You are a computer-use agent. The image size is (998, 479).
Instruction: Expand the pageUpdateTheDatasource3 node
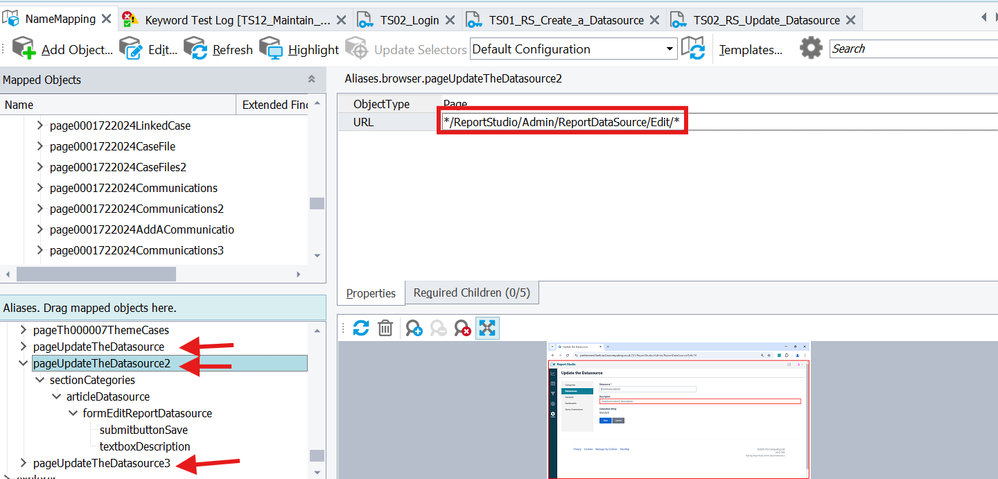click(24, 463)
